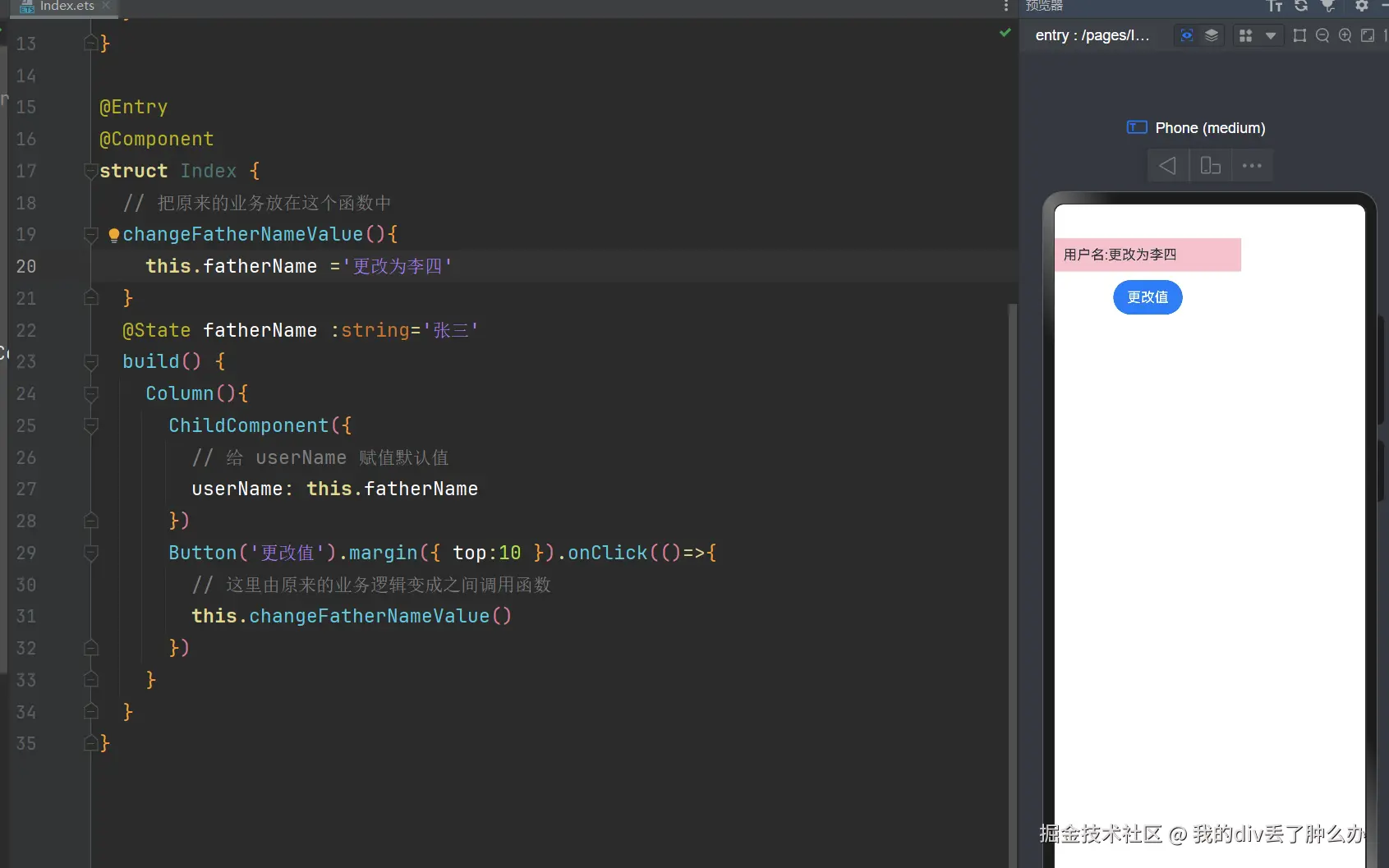
Task: Collapse the Column() fold on line 24
Action: point(91,394)
